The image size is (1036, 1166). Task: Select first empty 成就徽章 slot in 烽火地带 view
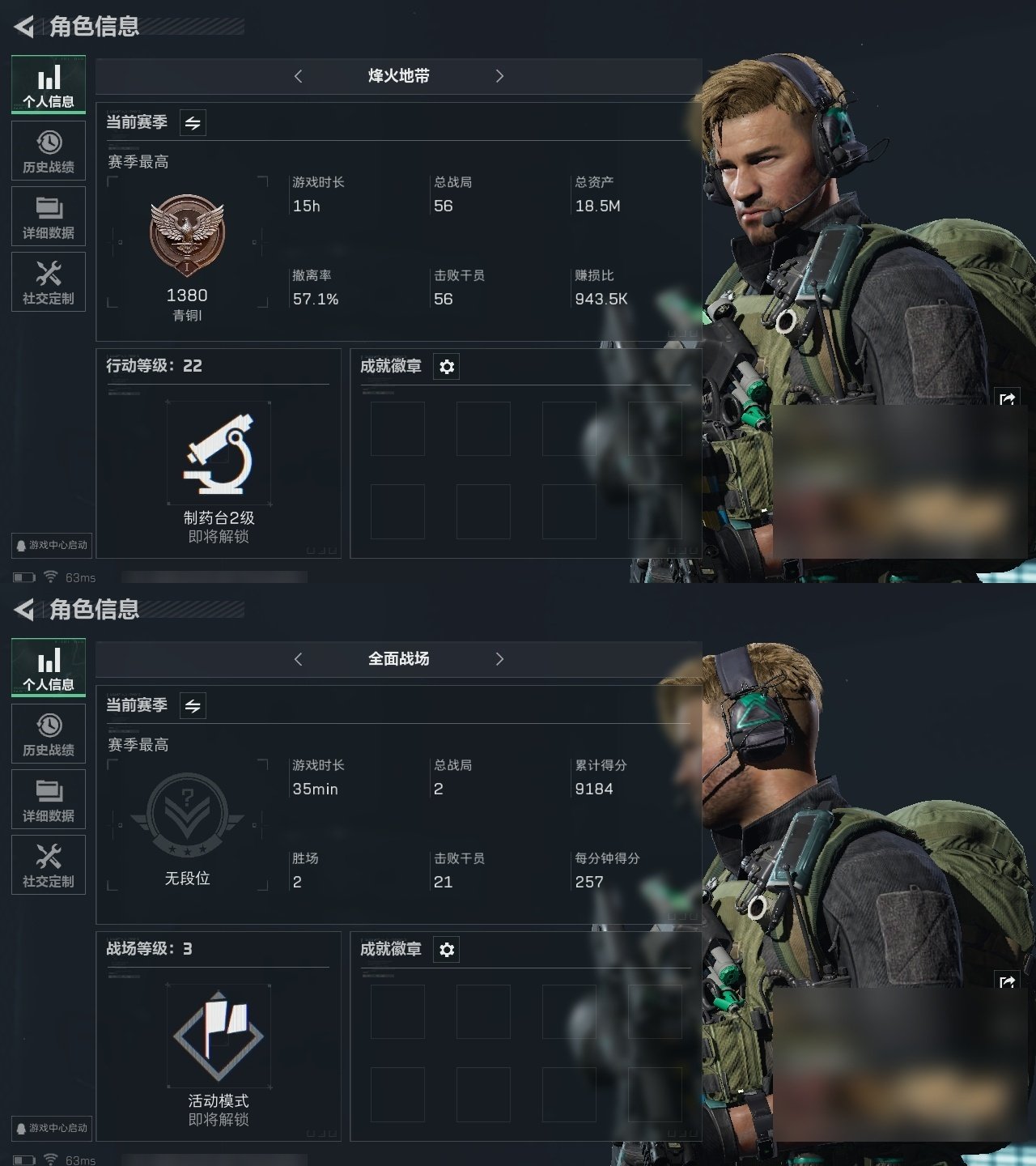397,428
